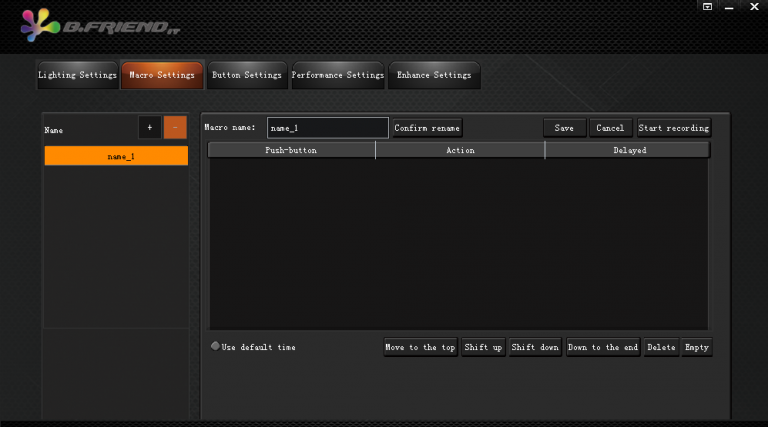Go to Performance Settings tab
The image size is (768, 427).
coord(338,75)
